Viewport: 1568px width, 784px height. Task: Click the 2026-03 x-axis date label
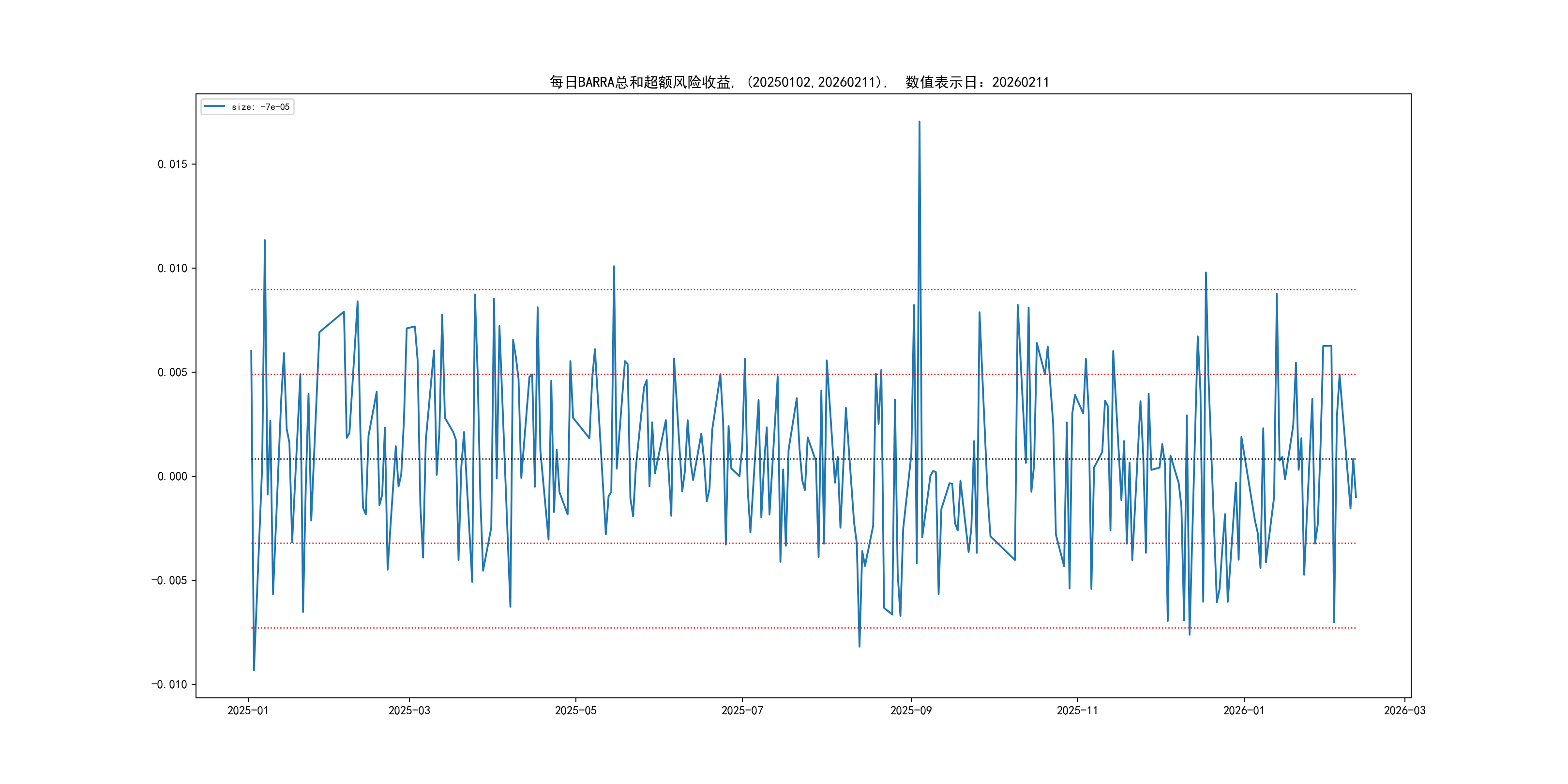point(1404,711)
